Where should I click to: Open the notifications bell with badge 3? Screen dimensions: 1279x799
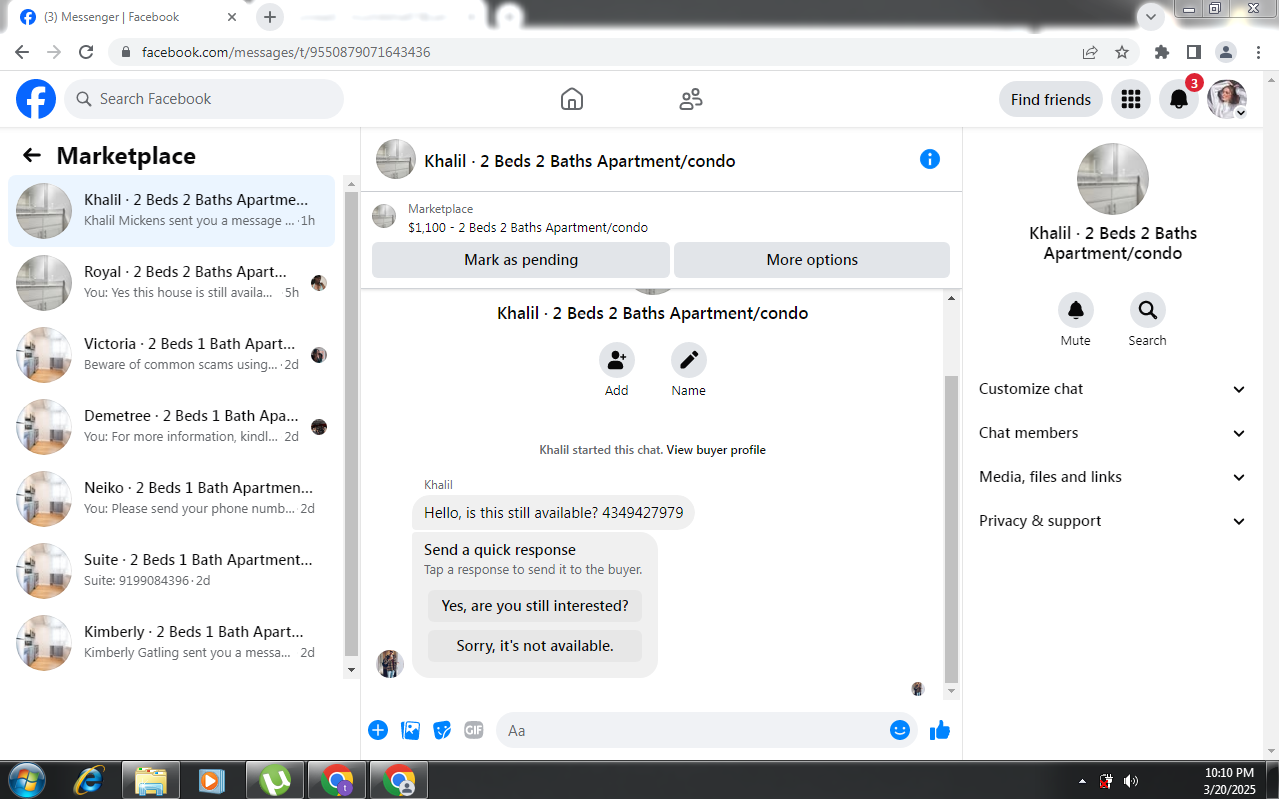tap(1179, 99)
